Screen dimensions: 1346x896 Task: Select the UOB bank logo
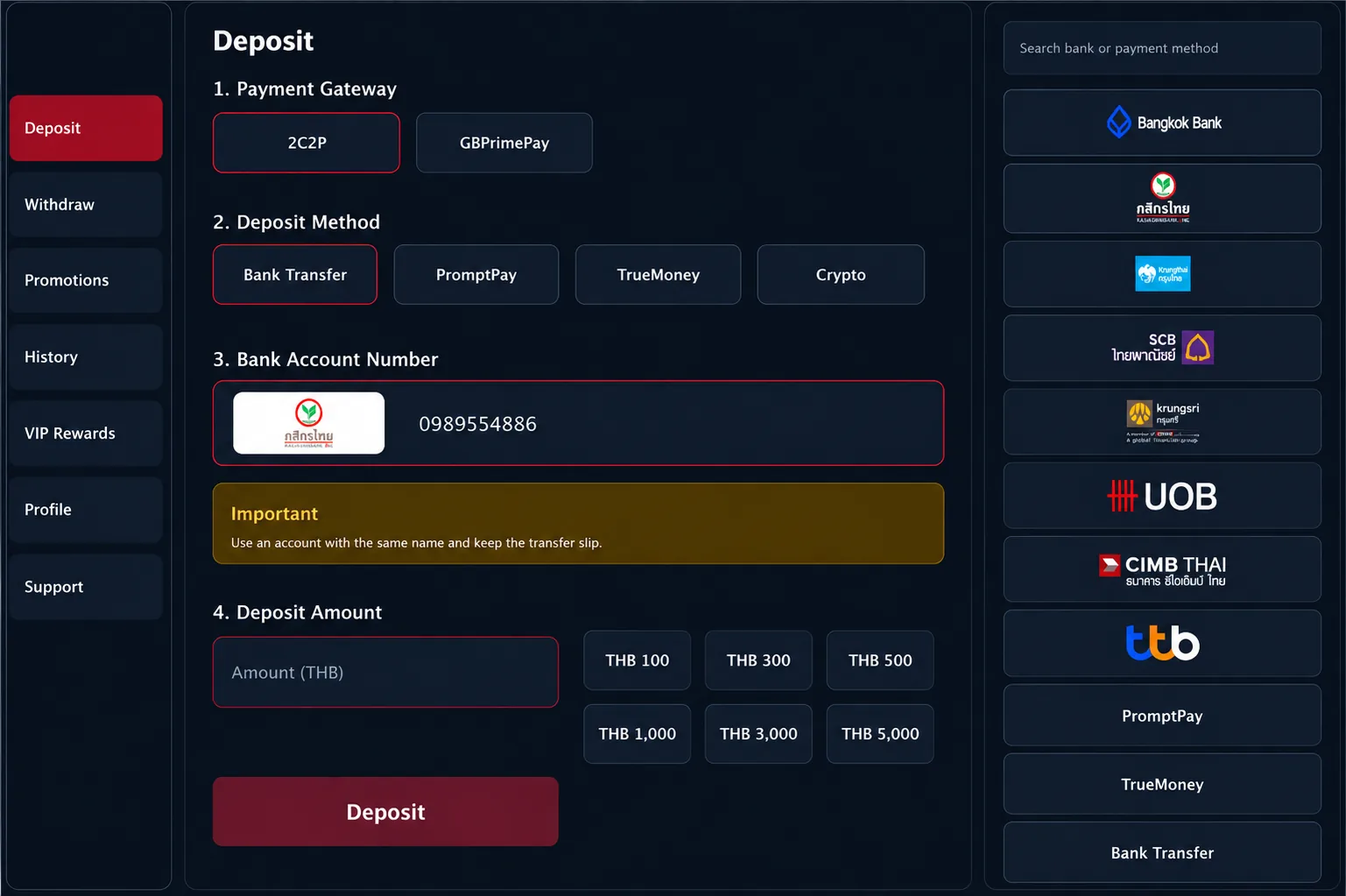(1162, 496)
